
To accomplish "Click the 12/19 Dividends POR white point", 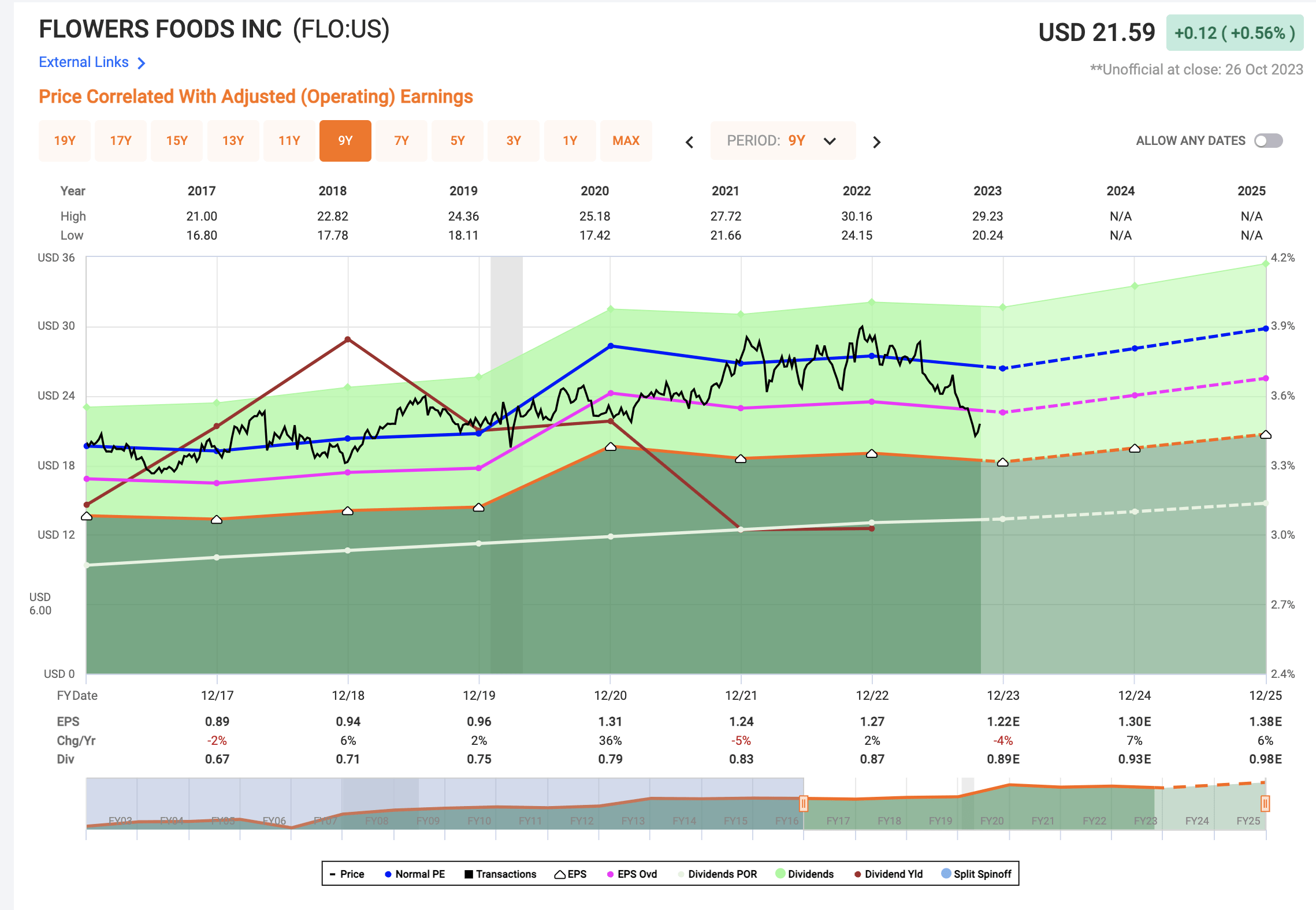I will pyautogui.click(x=479, y=543).
